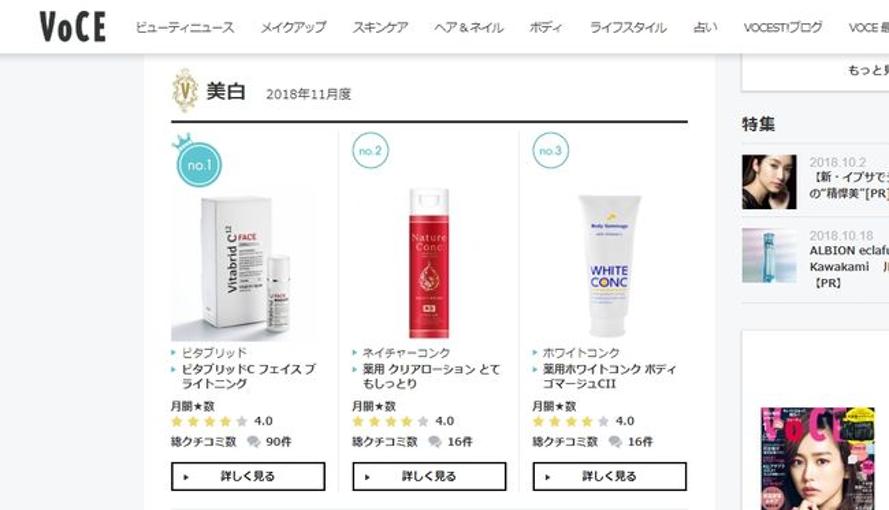Click the gold V emblem beside 美白
The image size is (889, 510).
[185, 91]
